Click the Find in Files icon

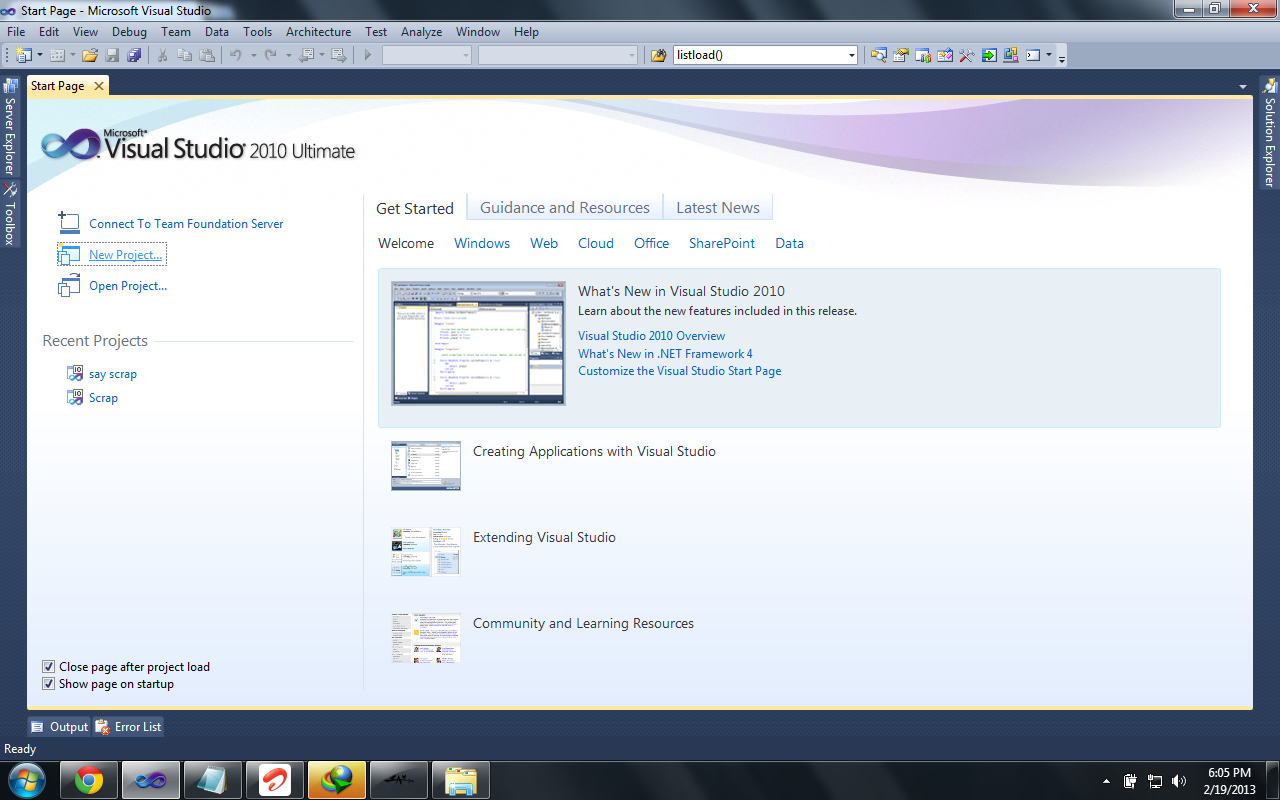click(658, 55)
